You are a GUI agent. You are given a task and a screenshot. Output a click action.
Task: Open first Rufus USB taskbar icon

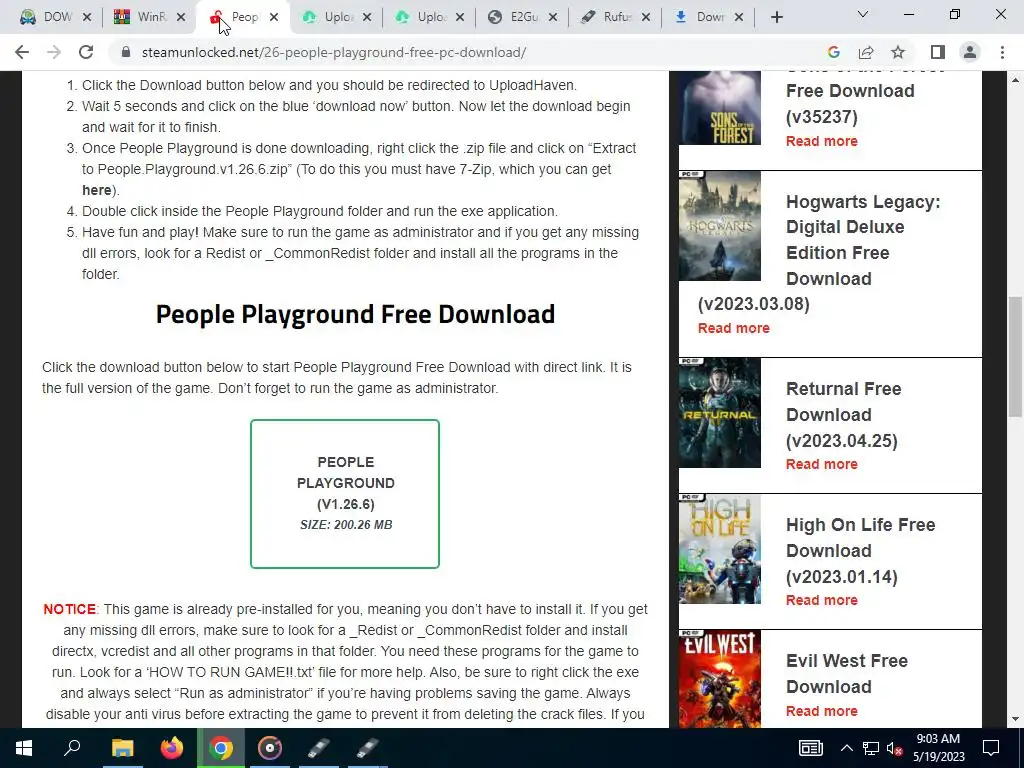pyautogui.click(x=319, y=748)
